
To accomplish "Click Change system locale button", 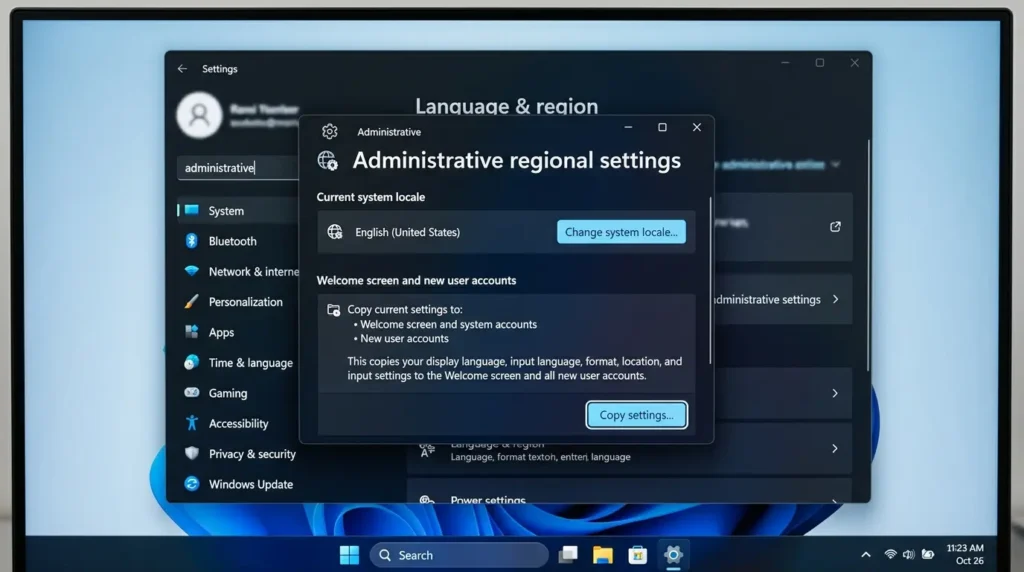I will coord(621,232).
